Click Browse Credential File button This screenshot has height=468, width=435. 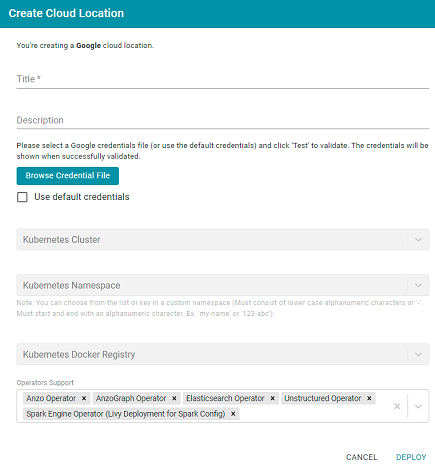(68, 176)
